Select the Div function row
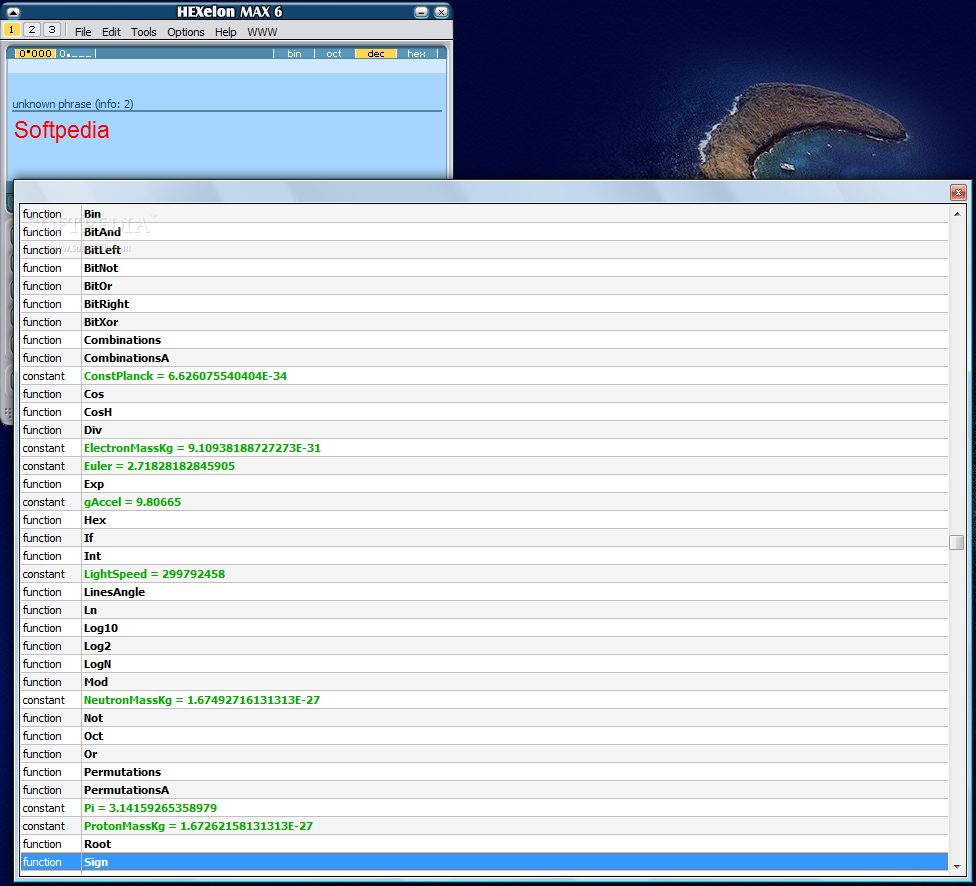Viewport: 976px width, 886px height. 484,430
